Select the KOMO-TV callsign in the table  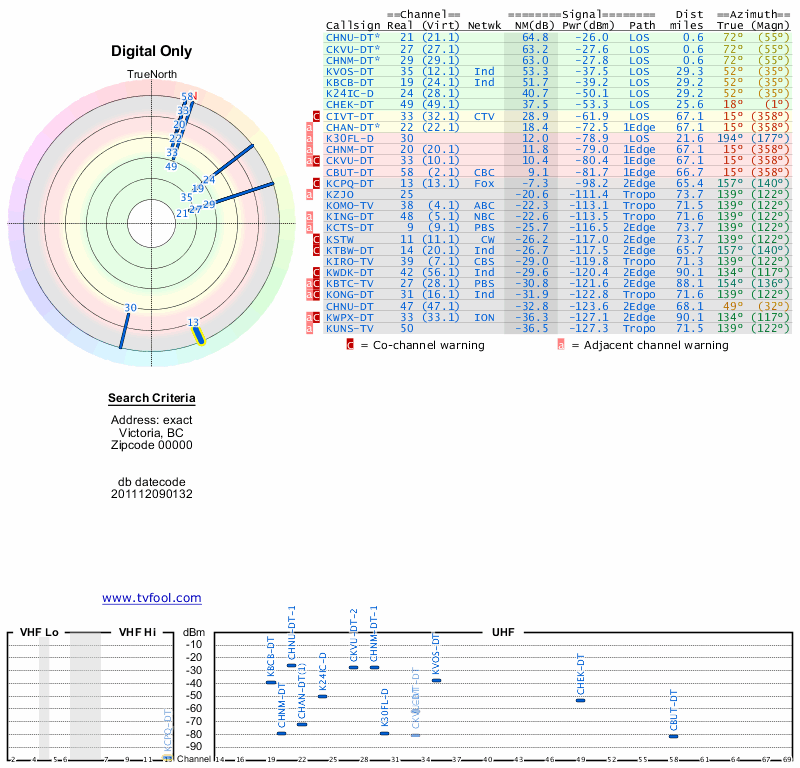pyautogui.click(x=349, y=206)
